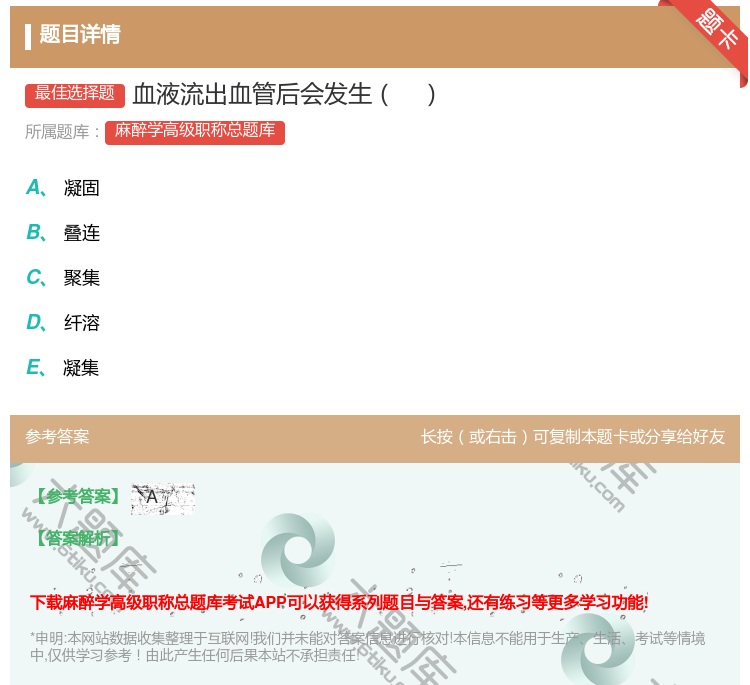This screenshot has width=750, height=685.
Task: Select answer option B 叠连
Action: pos(63,232)
